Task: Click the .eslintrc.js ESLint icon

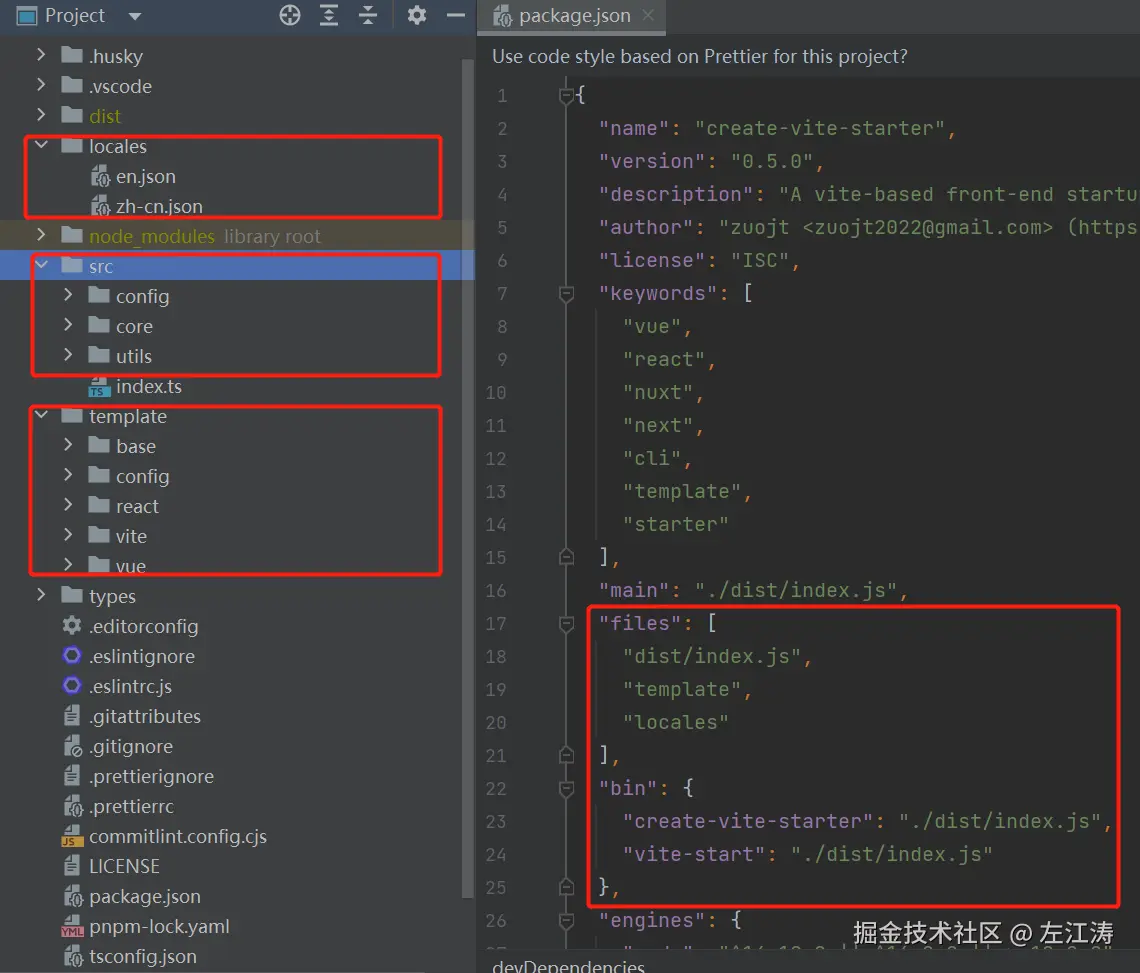Action: (x=72, y=685)
